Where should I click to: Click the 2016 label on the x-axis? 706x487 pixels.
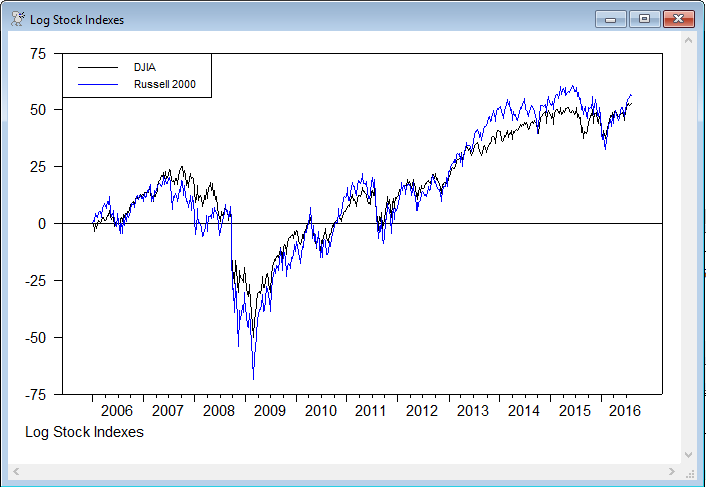[x=625, y=411]
